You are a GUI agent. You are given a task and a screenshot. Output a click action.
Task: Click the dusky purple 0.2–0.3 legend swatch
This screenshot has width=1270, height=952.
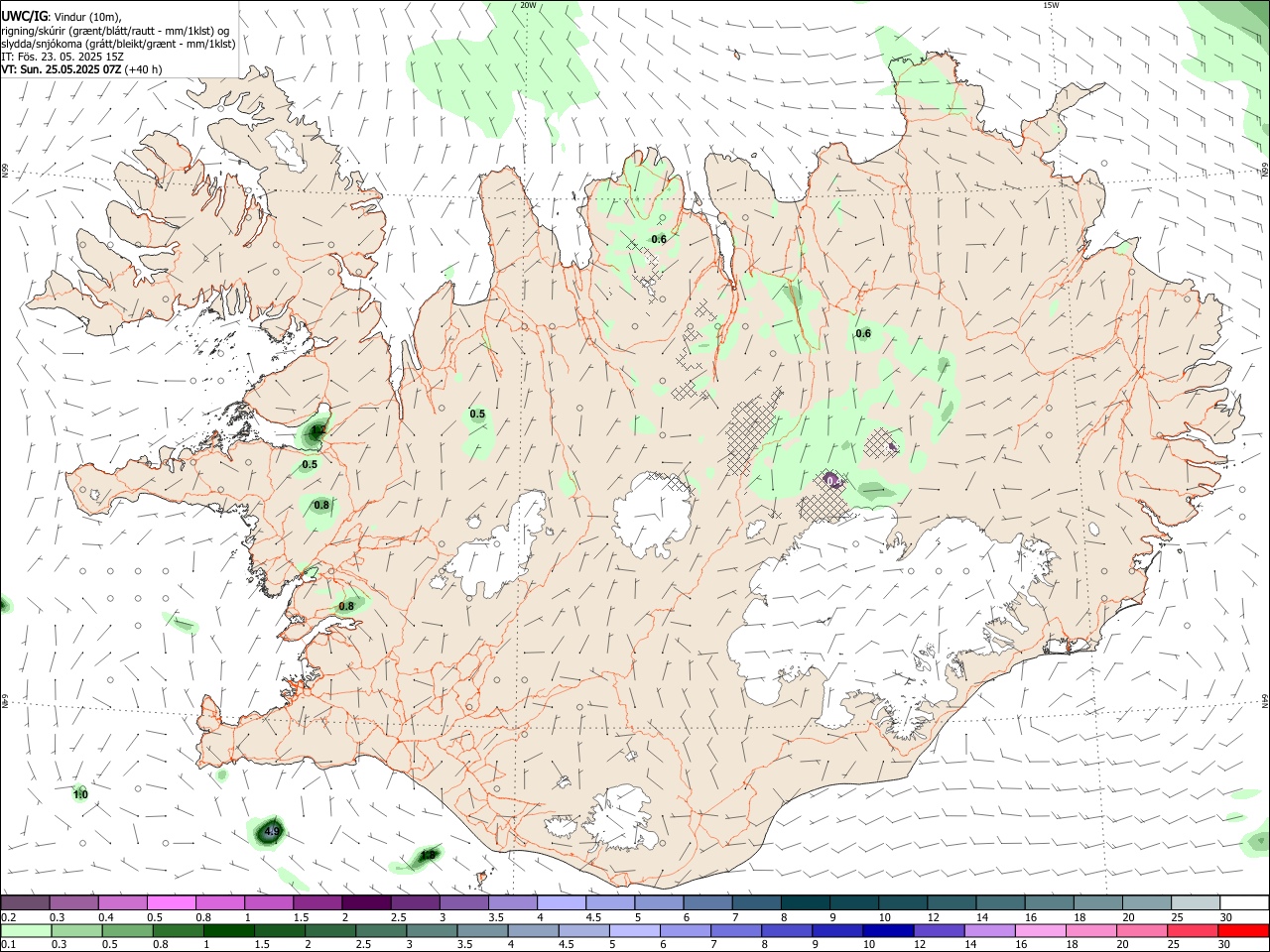click(x=26, y=902)
